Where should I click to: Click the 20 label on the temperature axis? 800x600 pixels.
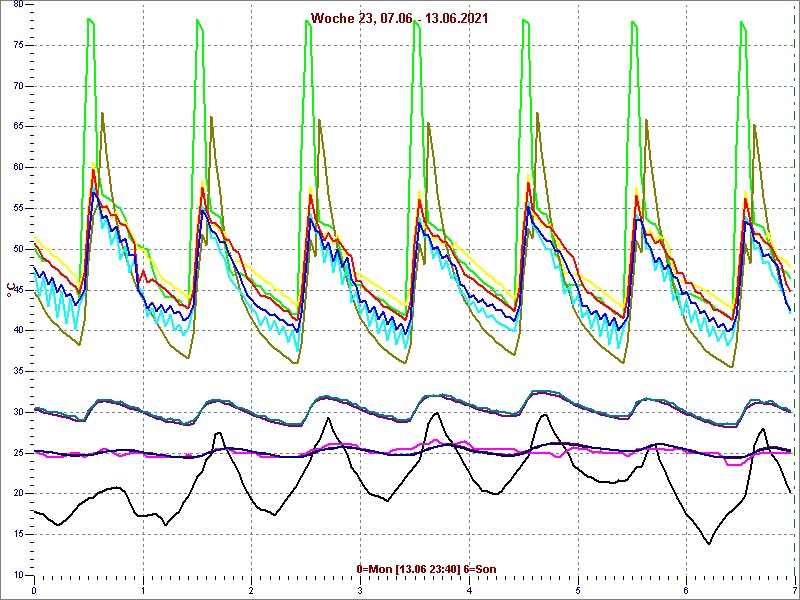(x=17, y=493)
